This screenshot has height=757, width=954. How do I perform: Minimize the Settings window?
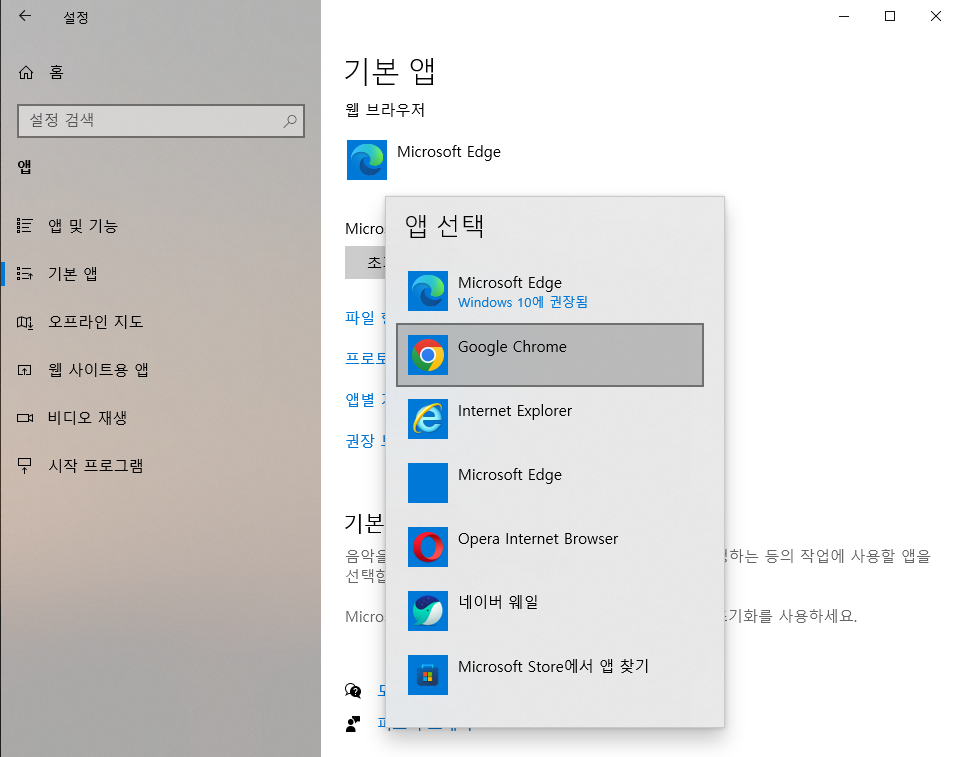pyautogui.click(x=844, y=16)
